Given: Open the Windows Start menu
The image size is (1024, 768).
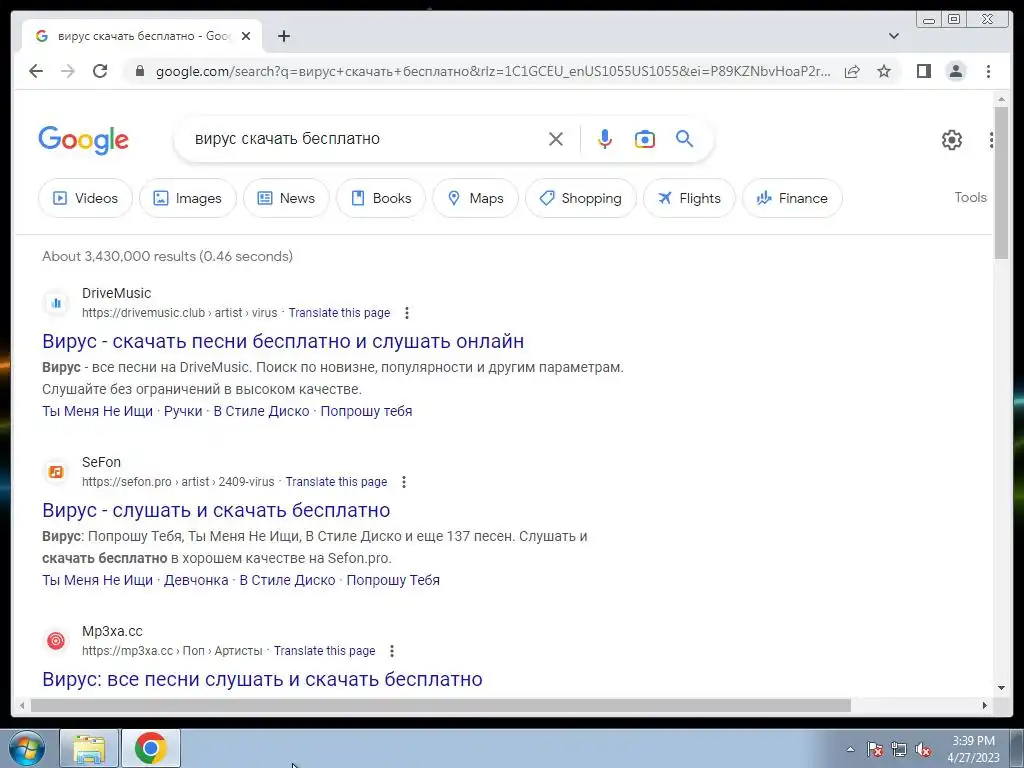Looking at the screenshot, I should pyautogui.click(x=27, y=748).
